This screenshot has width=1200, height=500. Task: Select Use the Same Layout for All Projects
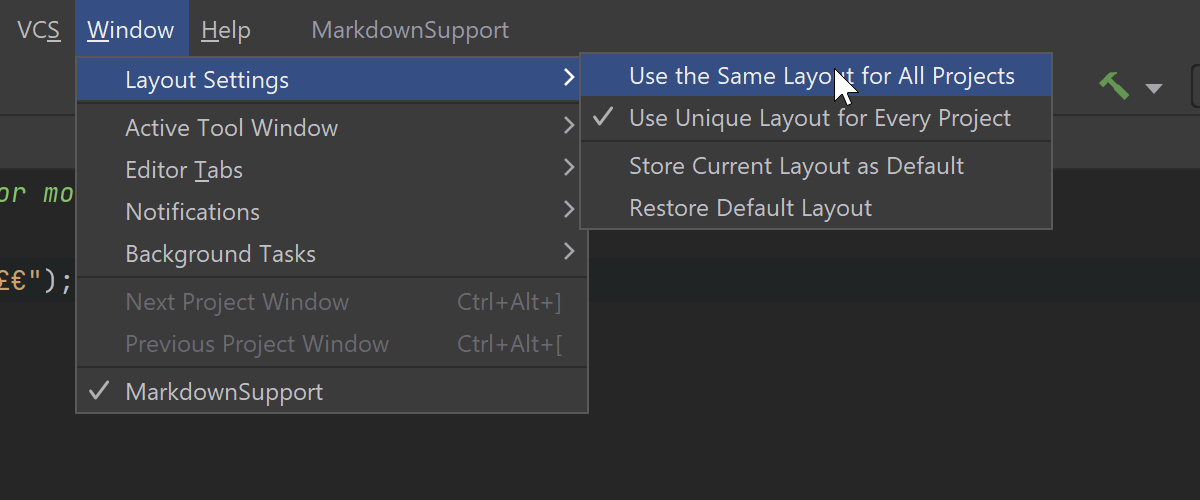[x=821, y=77]
